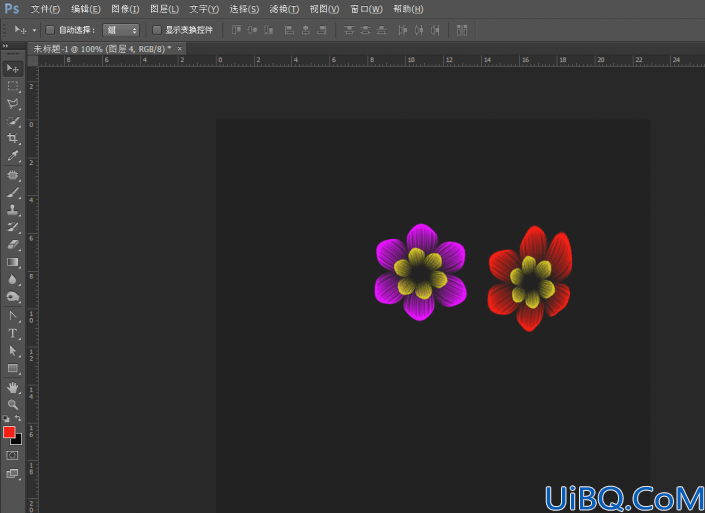Screen dimensions: 705x513
Task: Click distribute horizontal centers icon
Action: 419,30
